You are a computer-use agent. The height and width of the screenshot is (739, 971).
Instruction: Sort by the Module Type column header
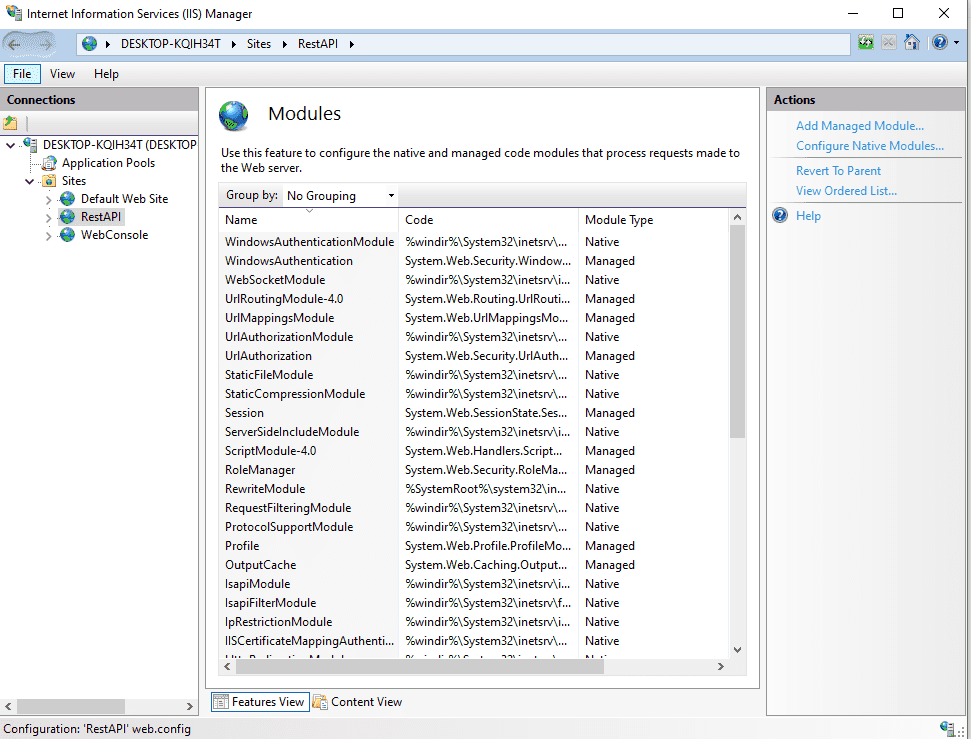pyautogui.click(x=654, y=220)
